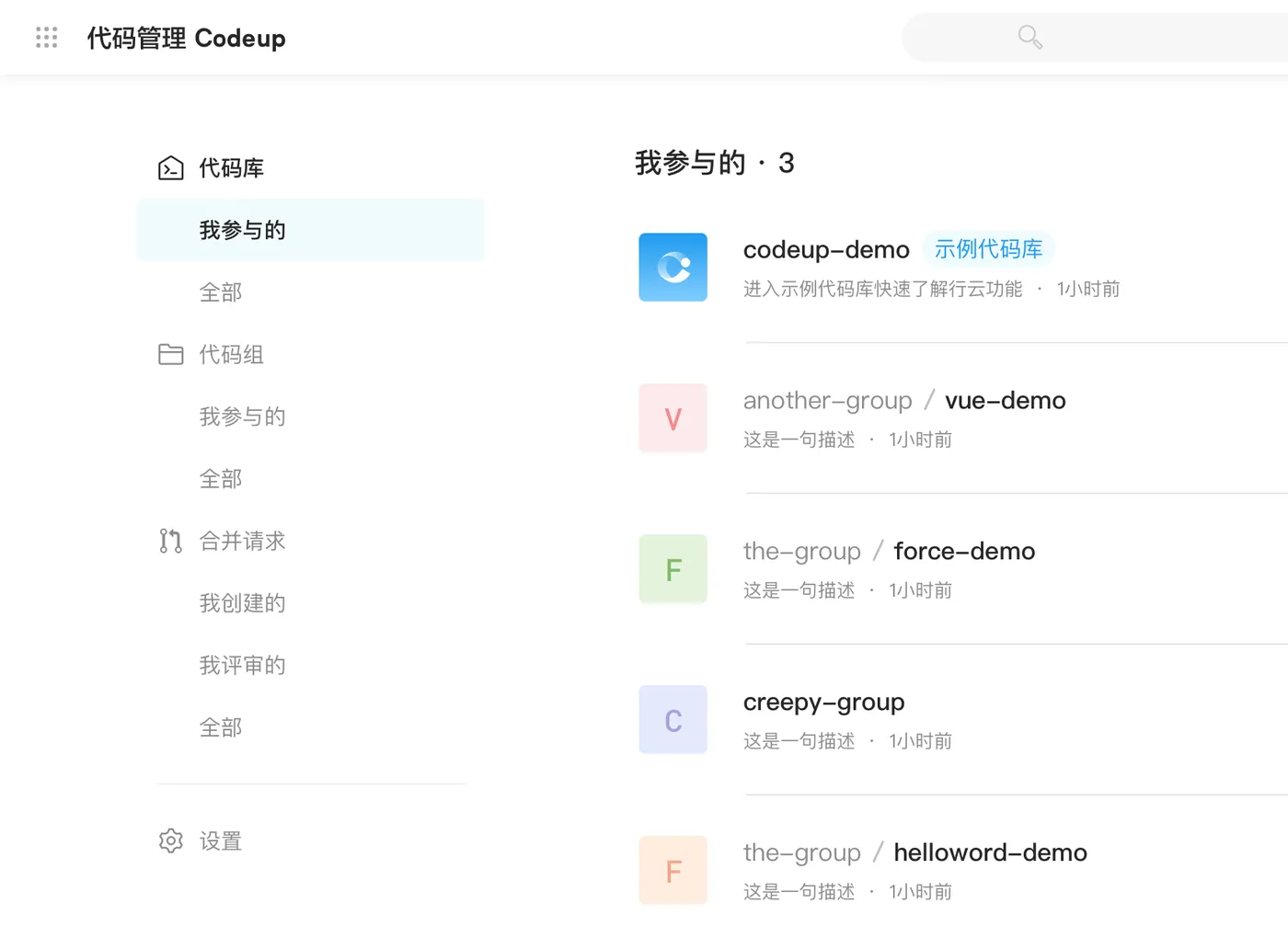Click the 代码组 section heading
The width and height of the screenshot is (1288, 937).
pyautogui.click(x=232, y=355)
